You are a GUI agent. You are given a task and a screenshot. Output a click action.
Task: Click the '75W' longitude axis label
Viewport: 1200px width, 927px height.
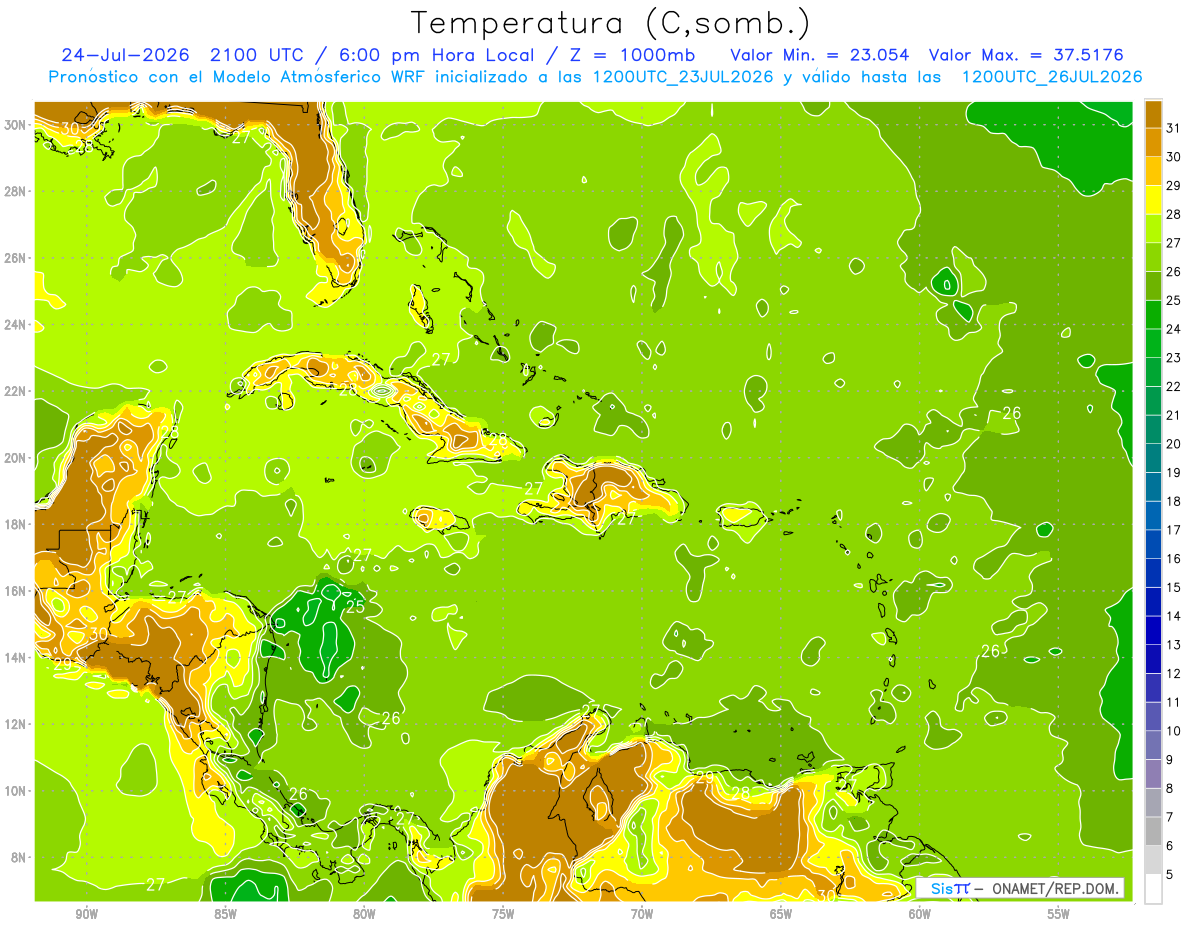coord(503,914)
